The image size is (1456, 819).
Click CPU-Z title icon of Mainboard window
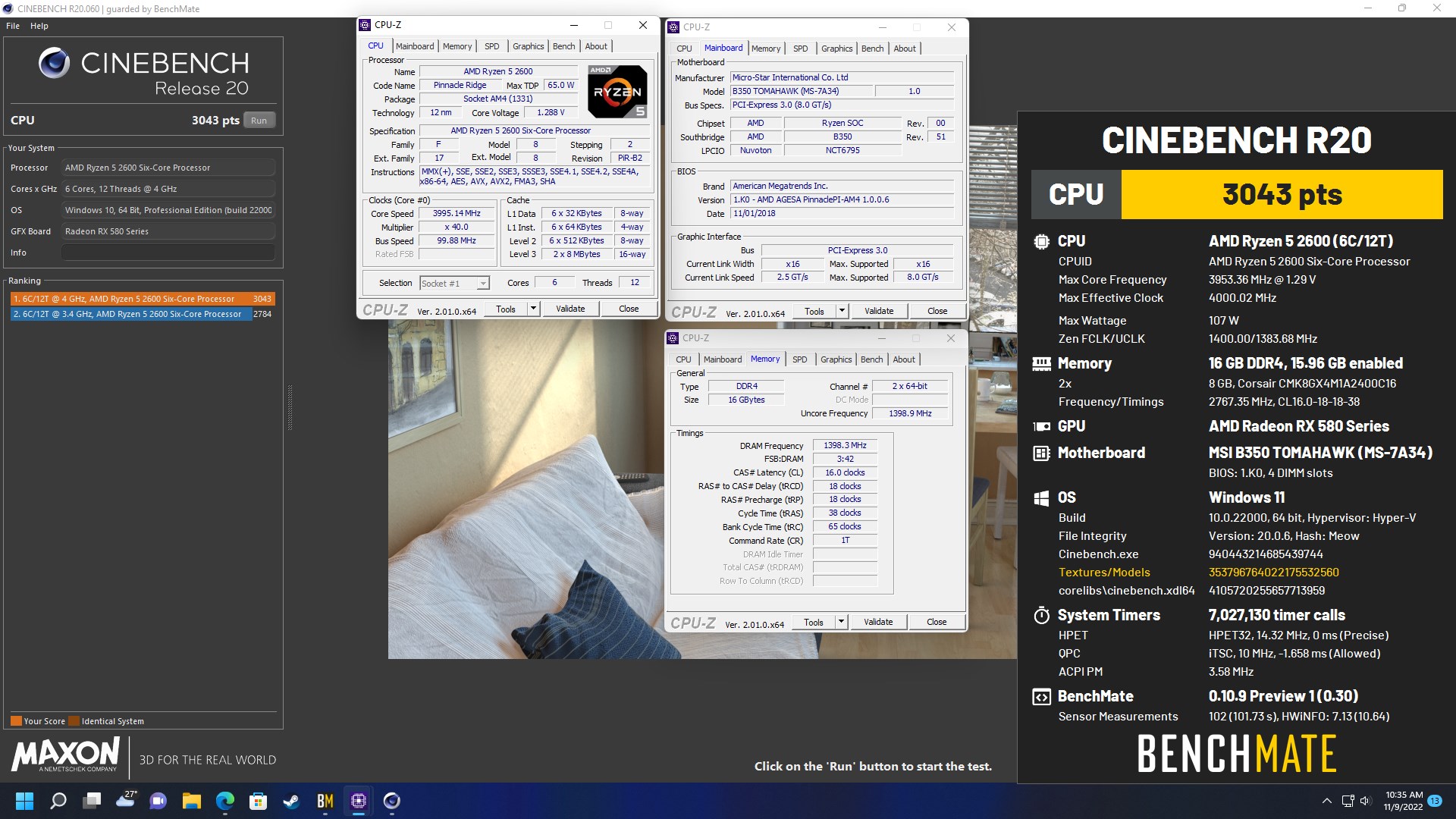(673, 27)
